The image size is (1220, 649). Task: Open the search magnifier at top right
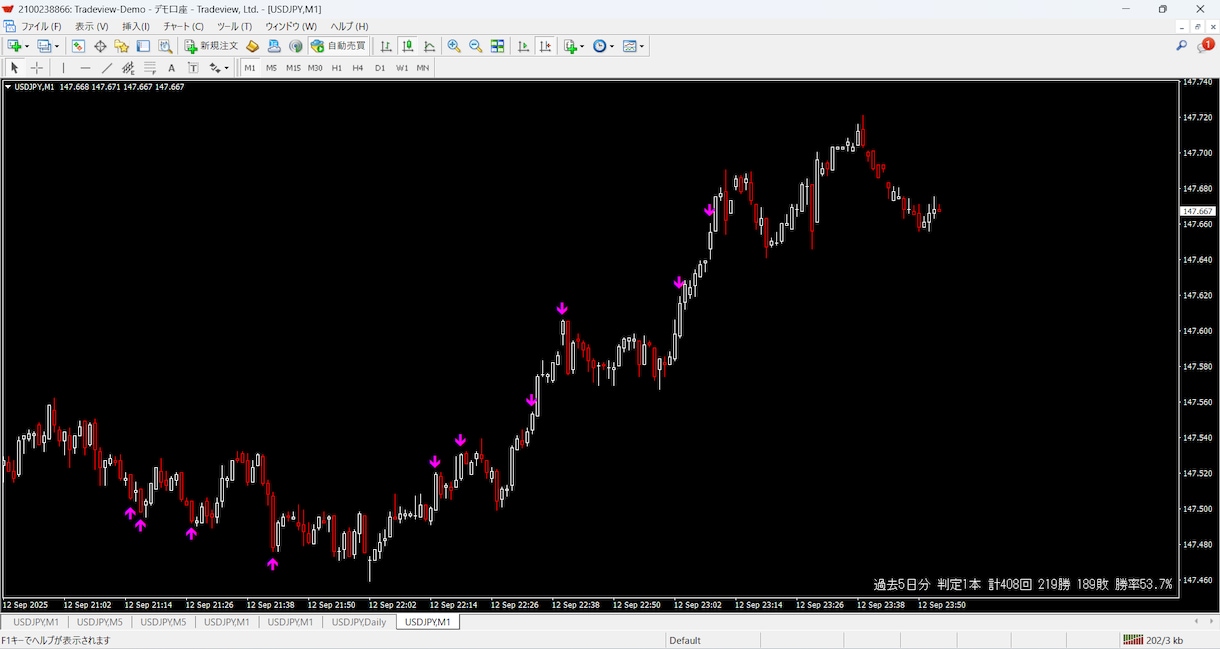point(1181,46)
